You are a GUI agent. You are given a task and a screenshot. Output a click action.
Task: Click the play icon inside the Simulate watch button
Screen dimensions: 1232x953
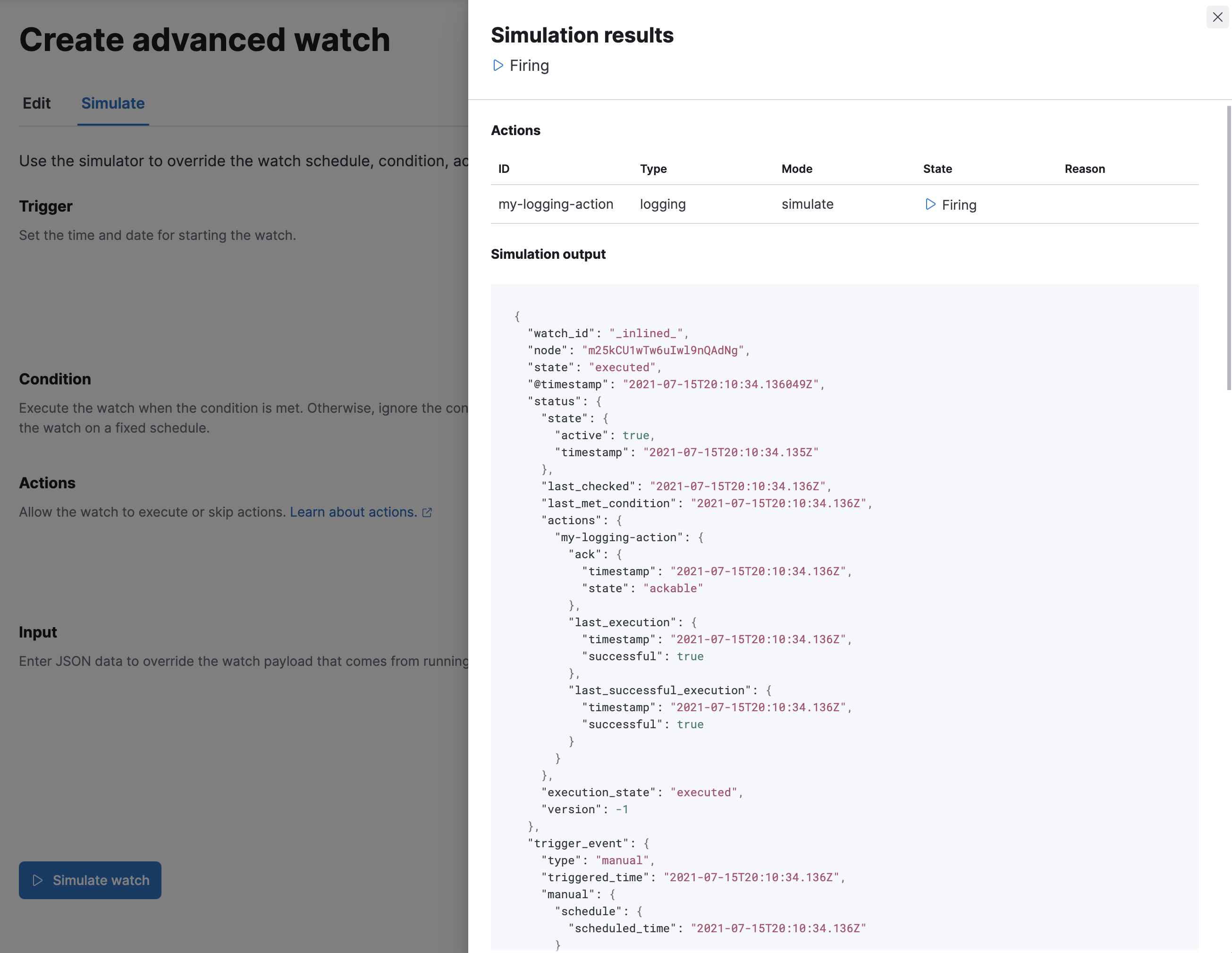(x=37, y=880)
